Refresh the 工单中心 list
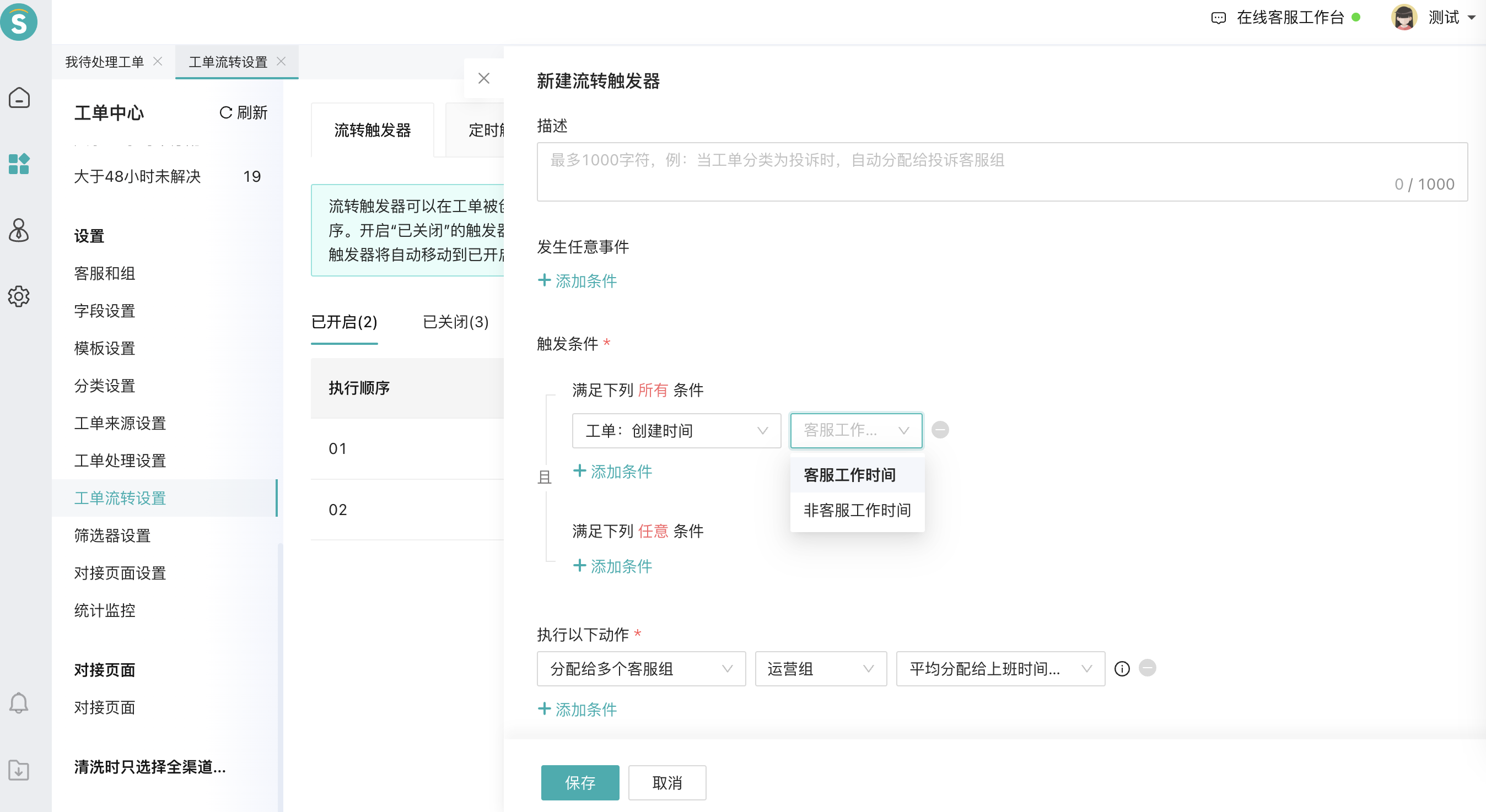This screenshot has height=812, width=1486. (244, 112)
